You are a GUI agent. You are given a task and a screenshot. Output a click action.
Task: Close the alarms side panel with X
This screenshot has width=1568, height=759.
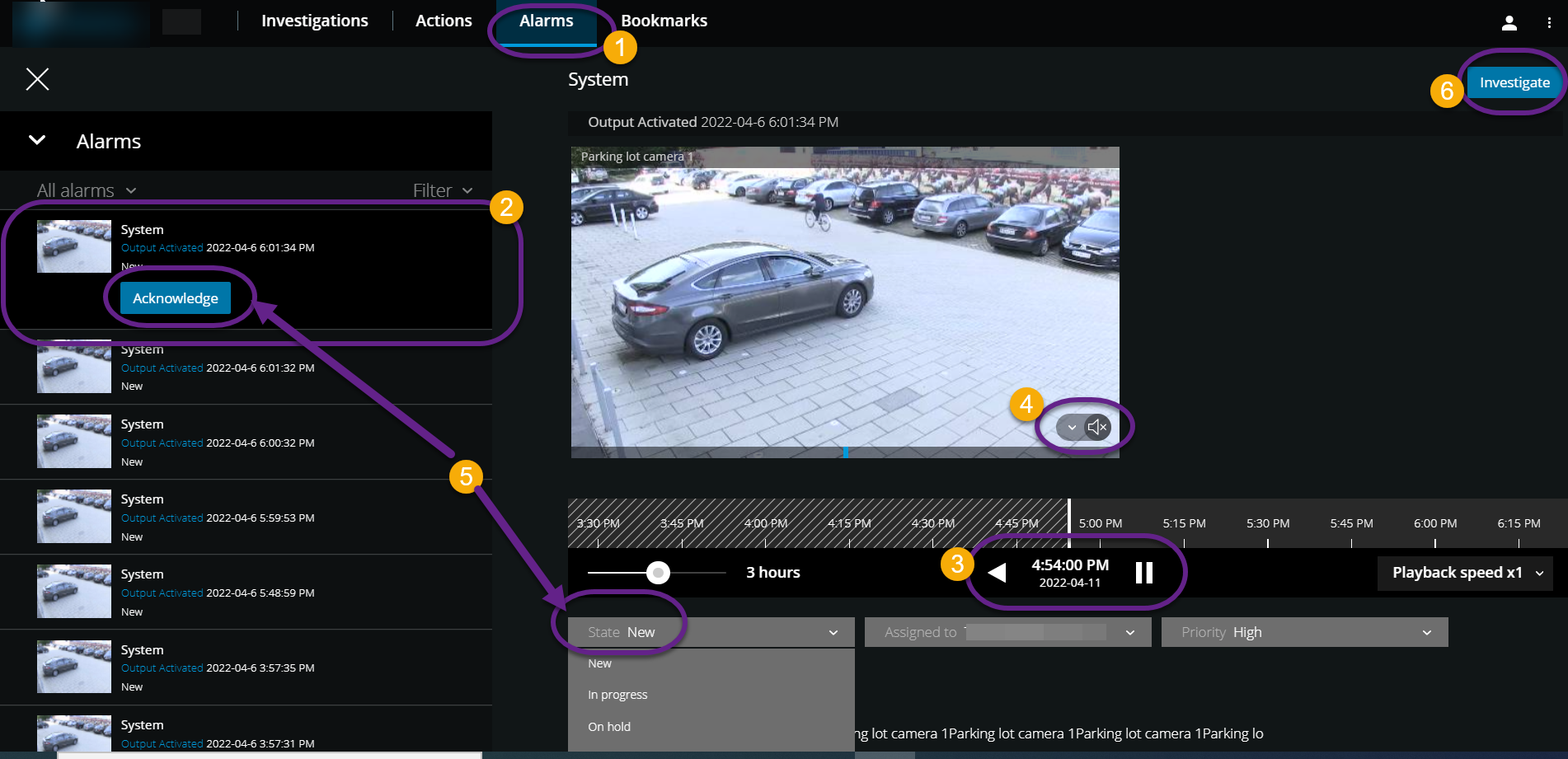point(37,79)
